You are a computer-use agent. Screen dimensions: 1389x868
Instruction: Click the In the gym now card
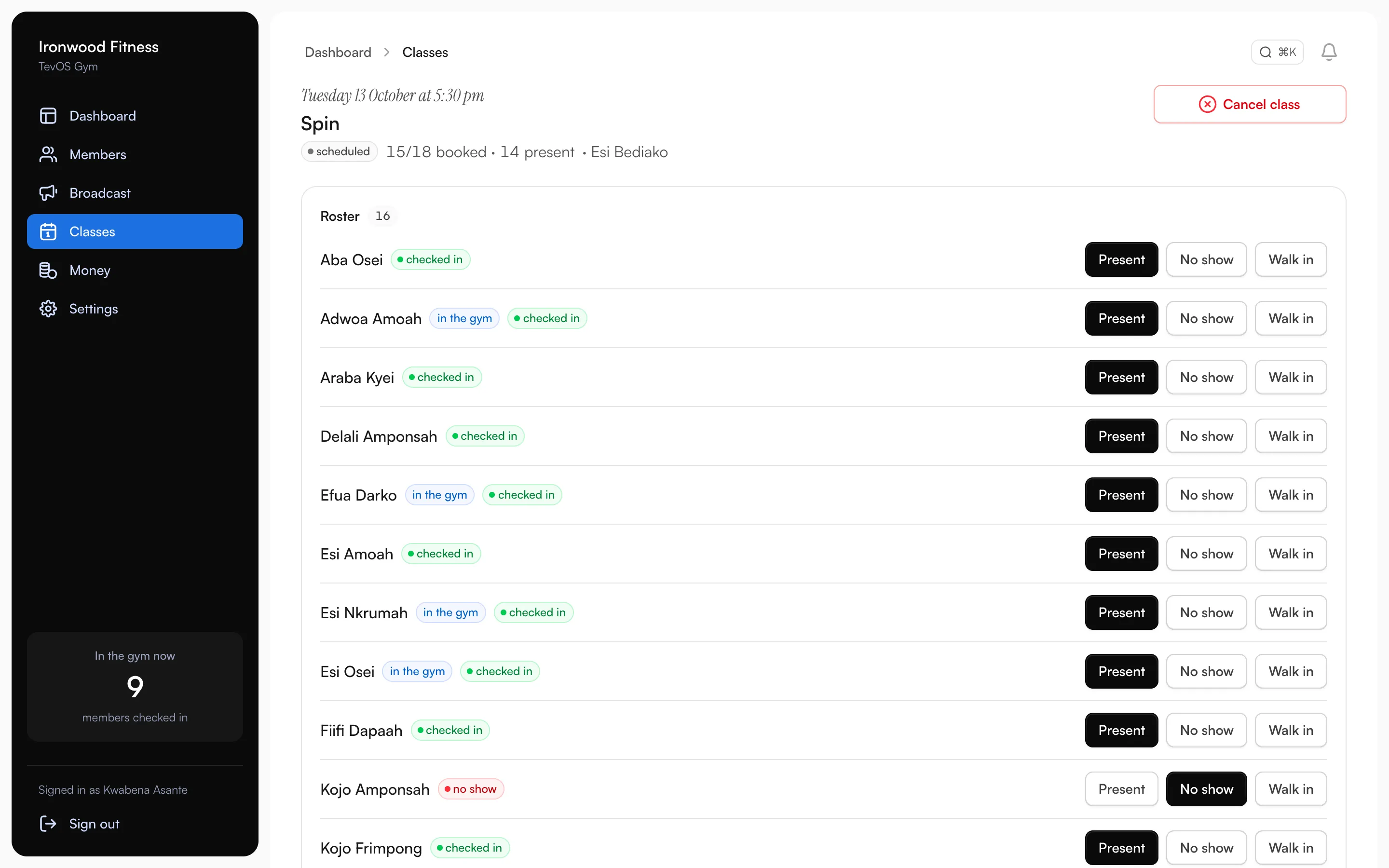click(x=135, y=687)
